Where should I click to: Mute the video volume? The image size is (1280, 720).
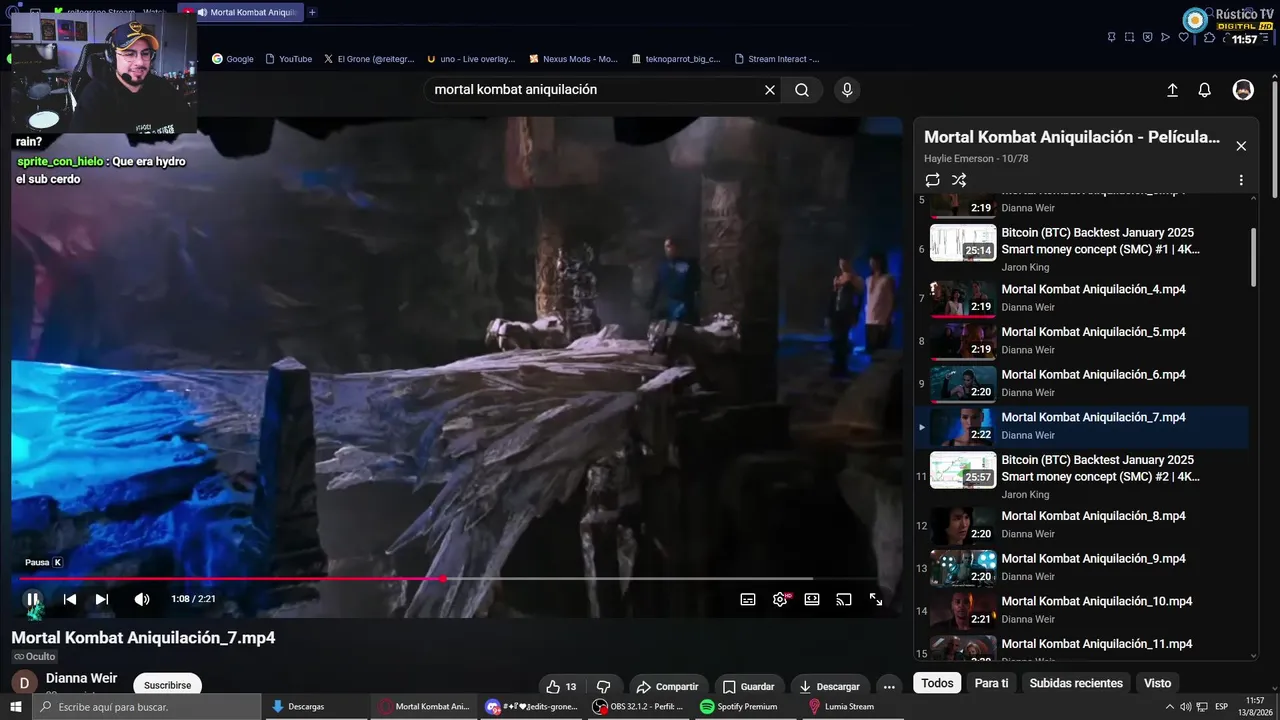coord(142,599)
